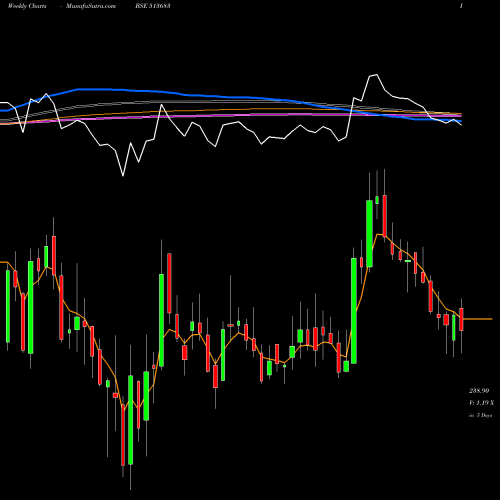This screenshot has width=500, height=500.
Task: Click the 'V: 1.19 X' volume text
Action: click(x=481, y=403)
